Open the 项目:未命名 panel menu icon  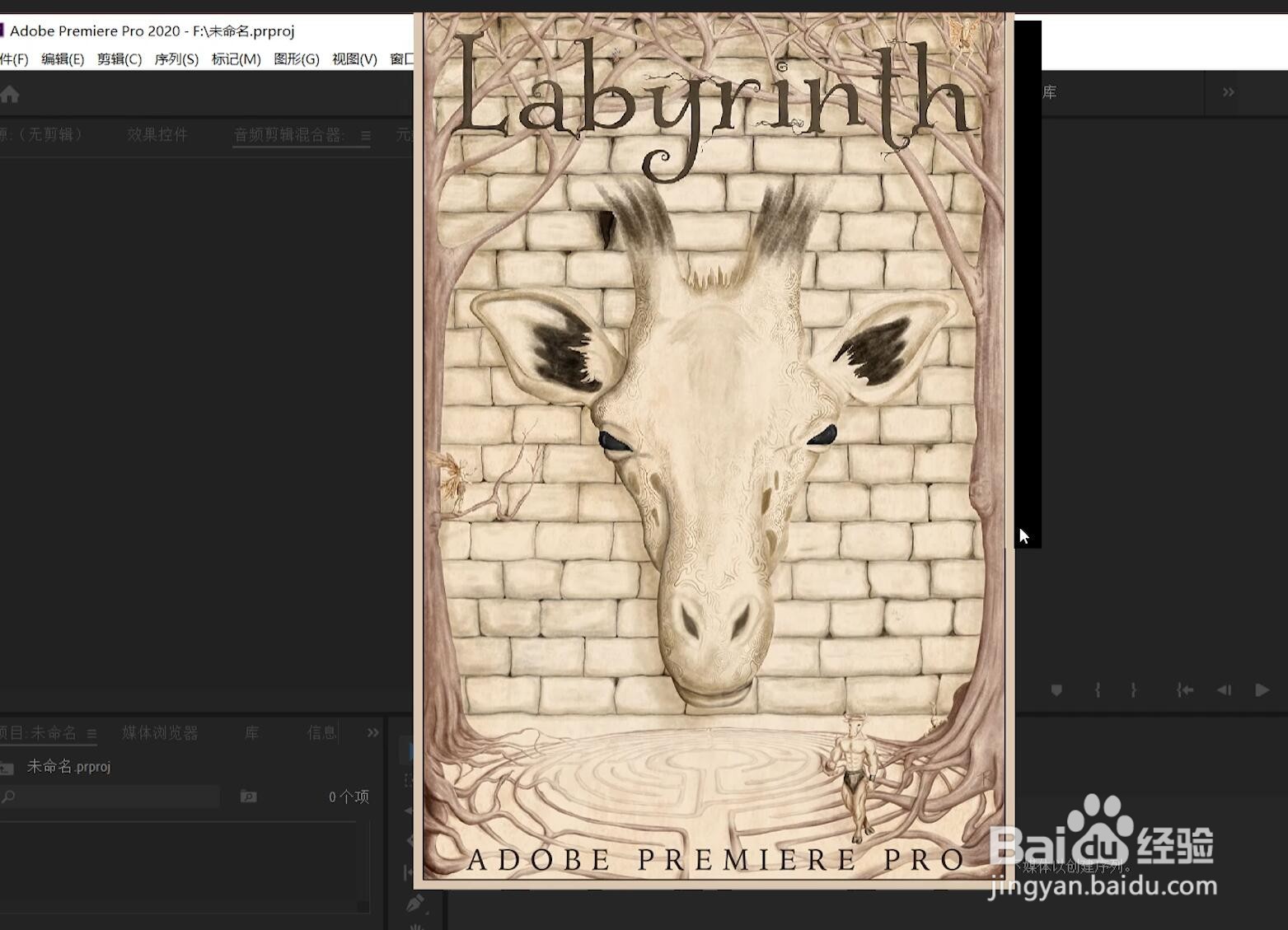tap(91, 734)
